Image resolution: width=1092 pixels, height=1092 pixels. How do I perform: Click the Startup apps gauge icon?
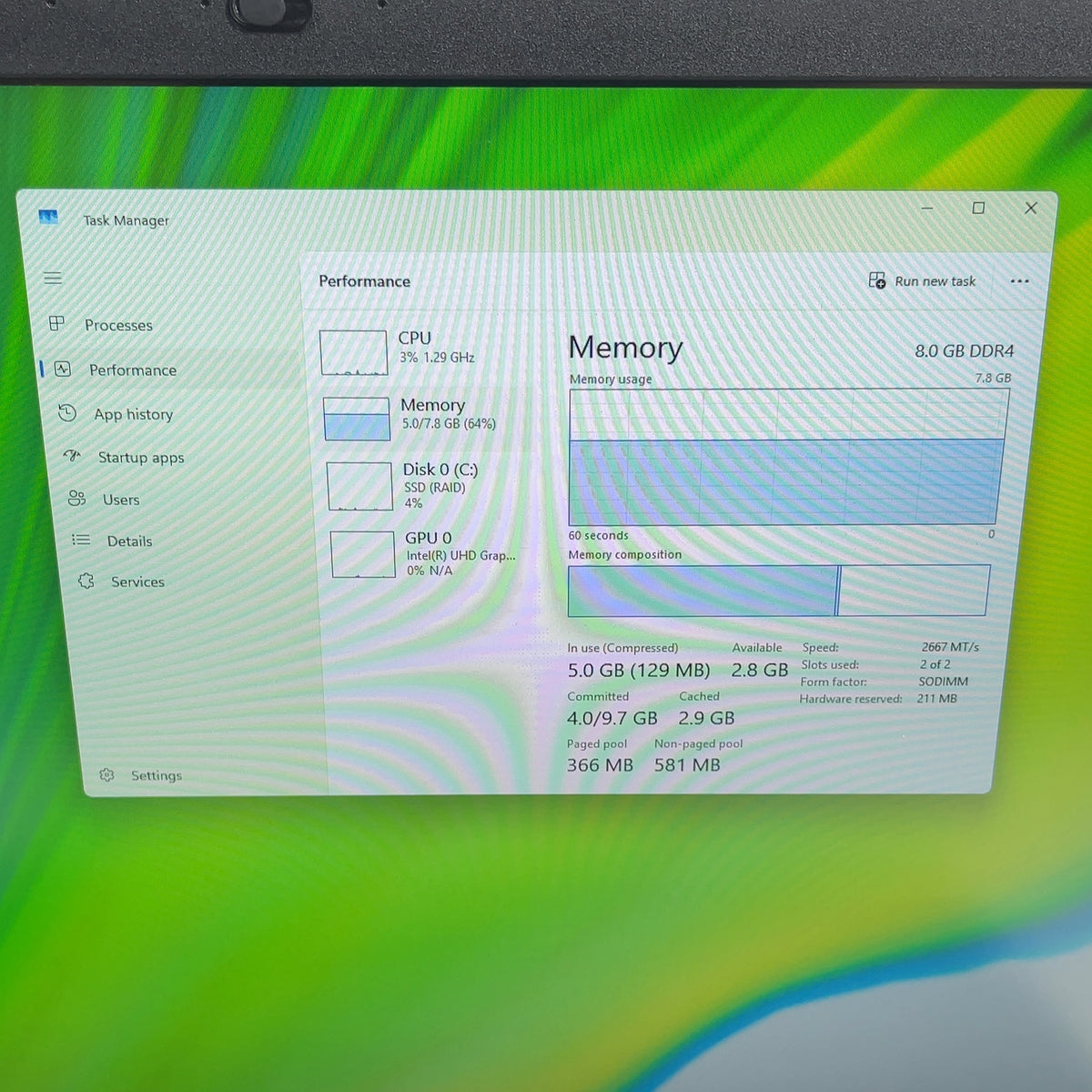(x=73, y=456)
